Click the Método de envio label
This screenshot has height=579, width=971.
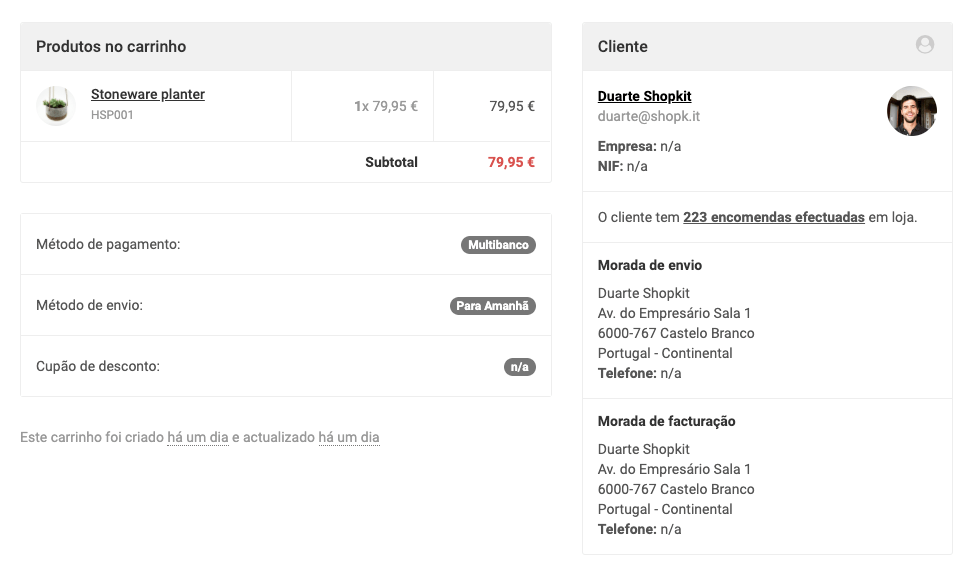(89, 305)
